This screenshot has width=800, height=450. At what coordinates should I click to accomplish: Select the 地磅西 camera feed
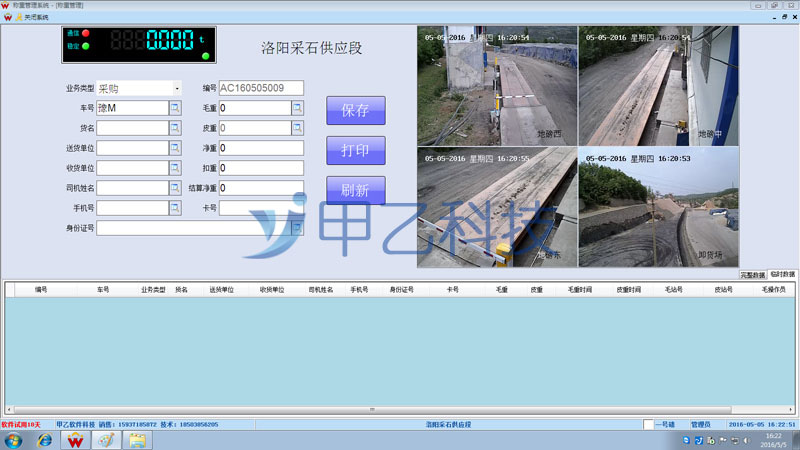click(496, 85)
